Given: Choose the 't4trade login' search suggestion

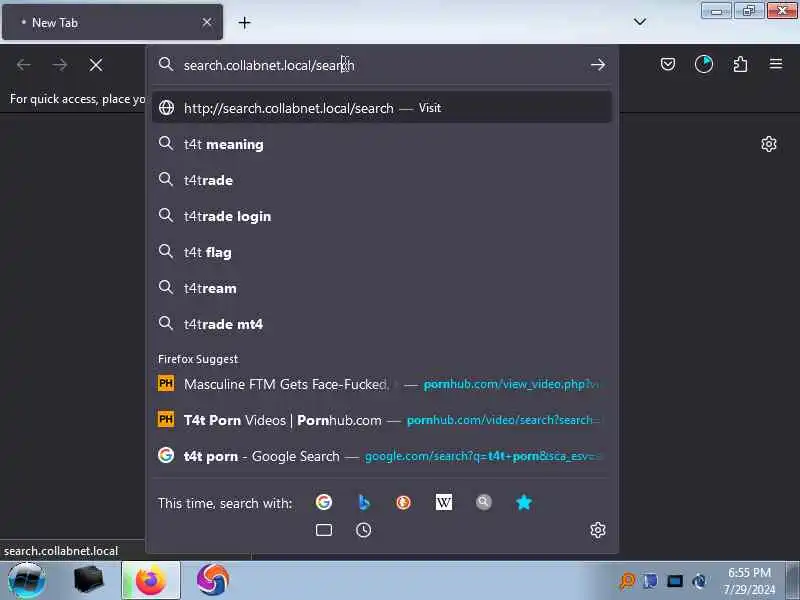Looking at the screenshot, I should [382, 216].
